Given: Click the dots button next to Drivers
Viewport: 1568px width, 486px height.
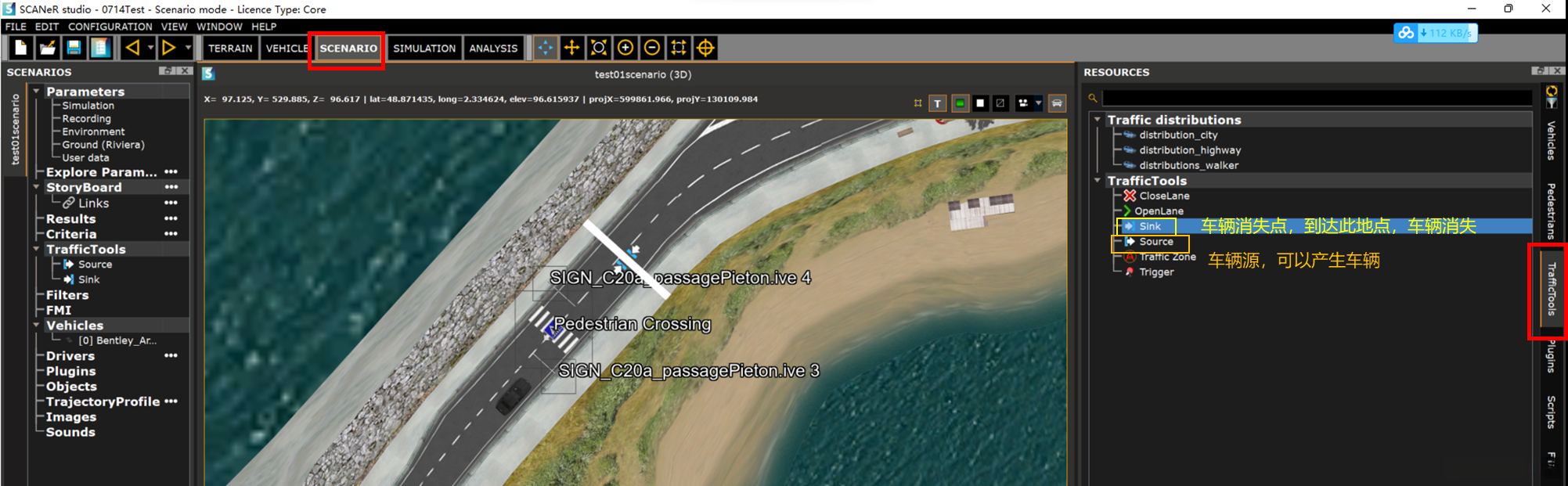Looking at the screenshot, I should [x=171, y=355].
